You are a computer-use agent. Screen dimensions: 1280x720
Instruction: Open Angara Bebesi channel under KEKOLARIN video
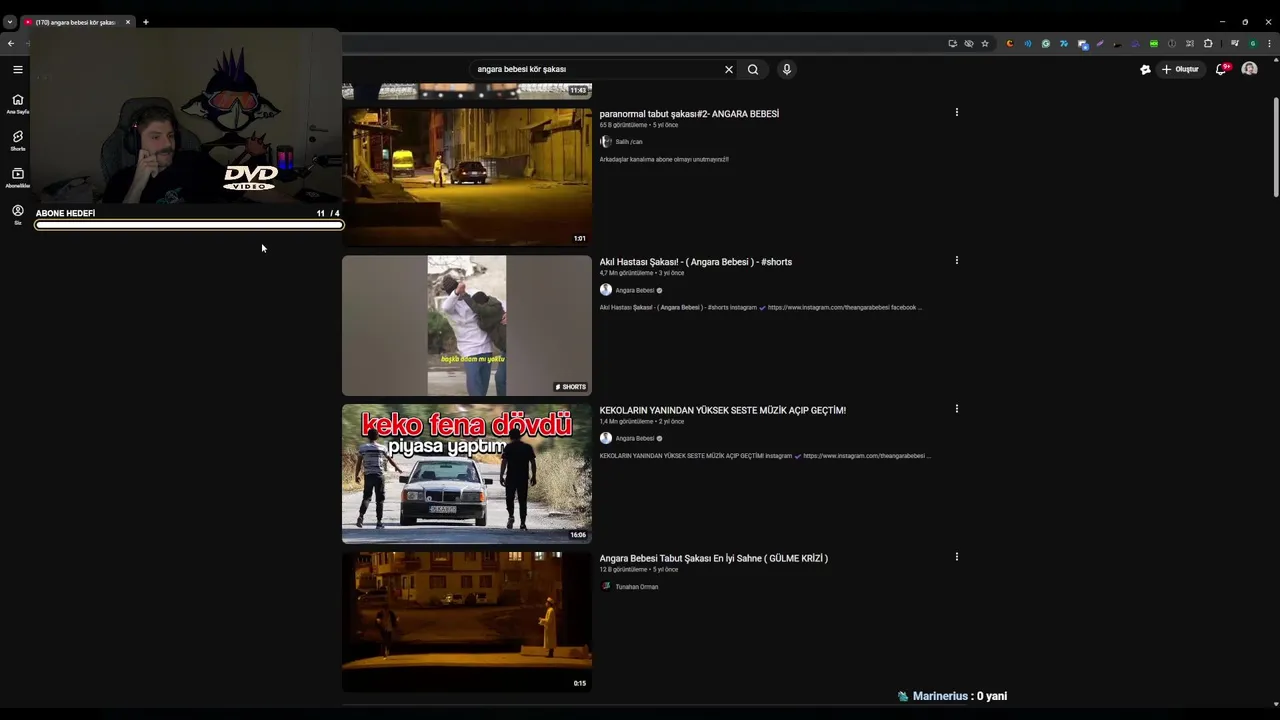635,438
